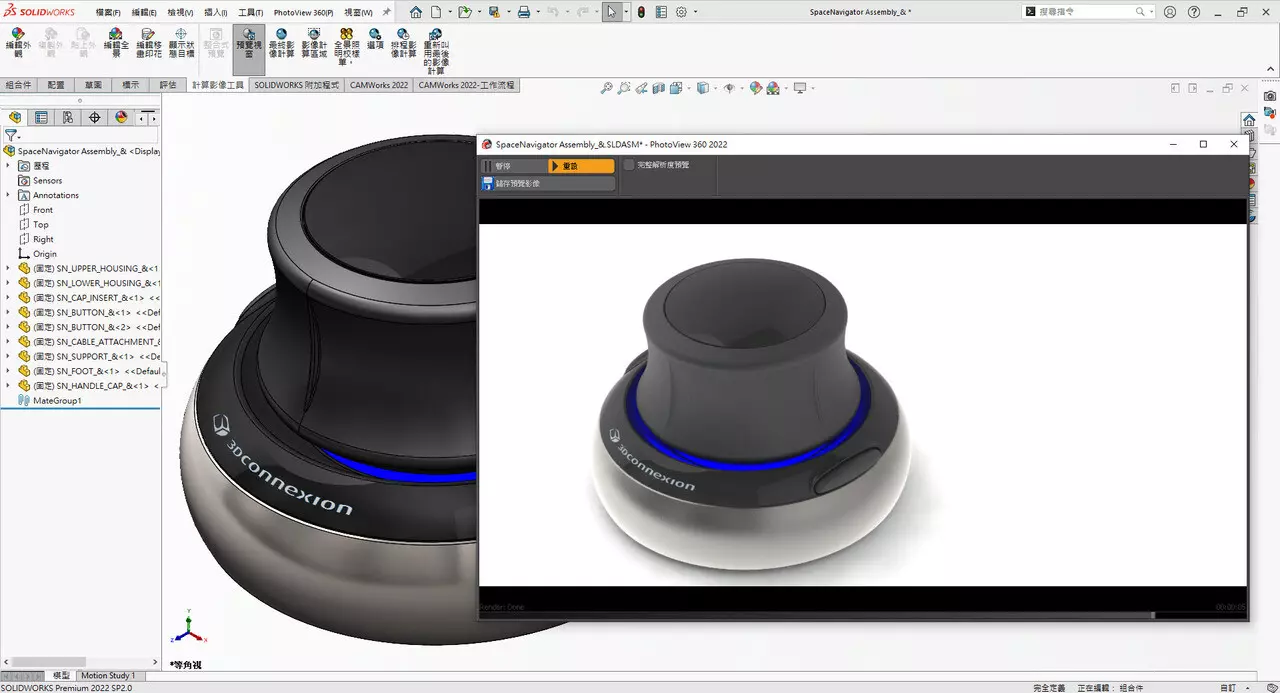Screen dimensions: 1280x693
Task: Expand the SN_FOOT component node
Action: (8, 371)
